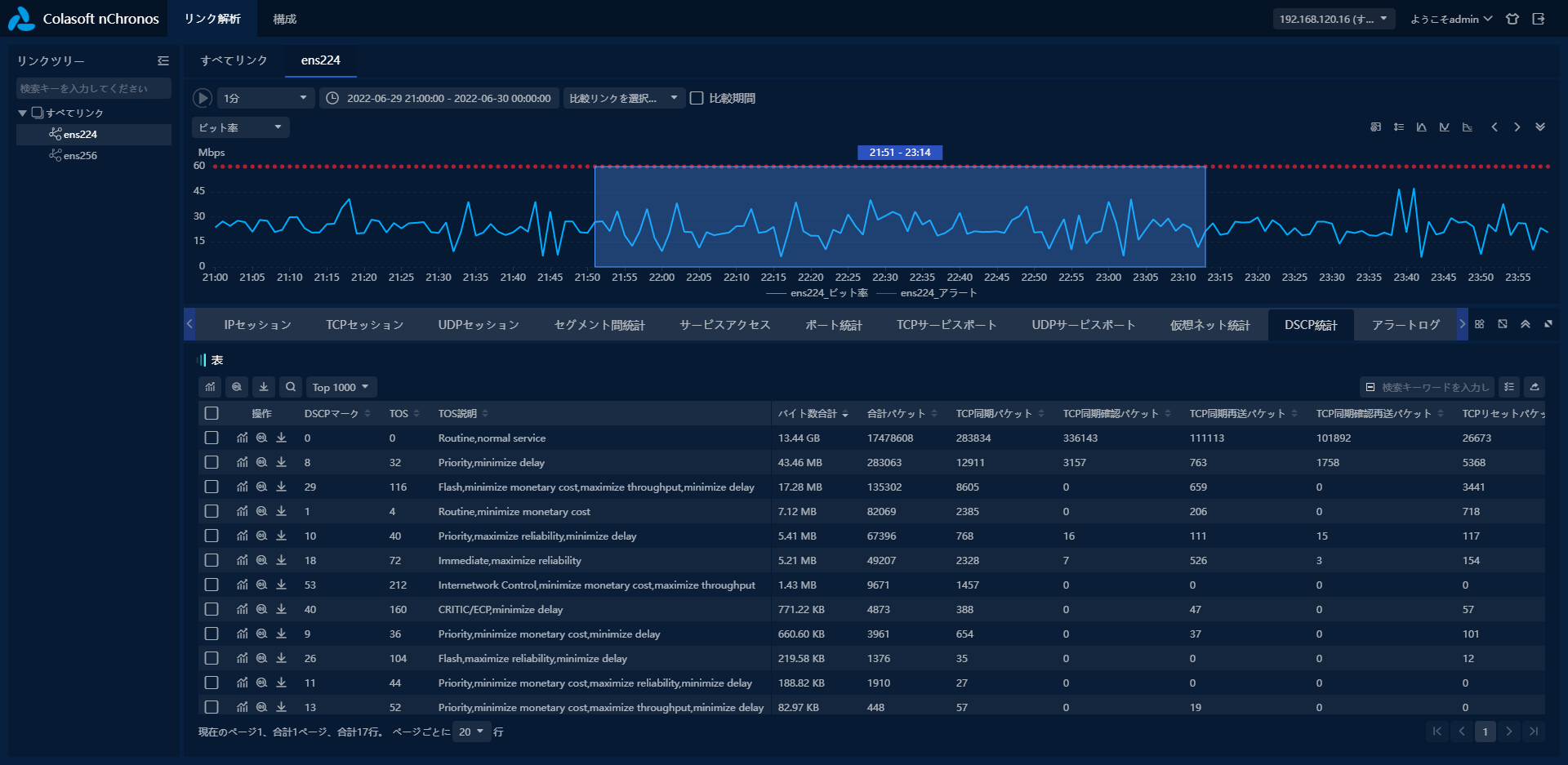
Task: Collapse the link tree sidebar panel
Action: pyautogui.click(x=163, y=61)
